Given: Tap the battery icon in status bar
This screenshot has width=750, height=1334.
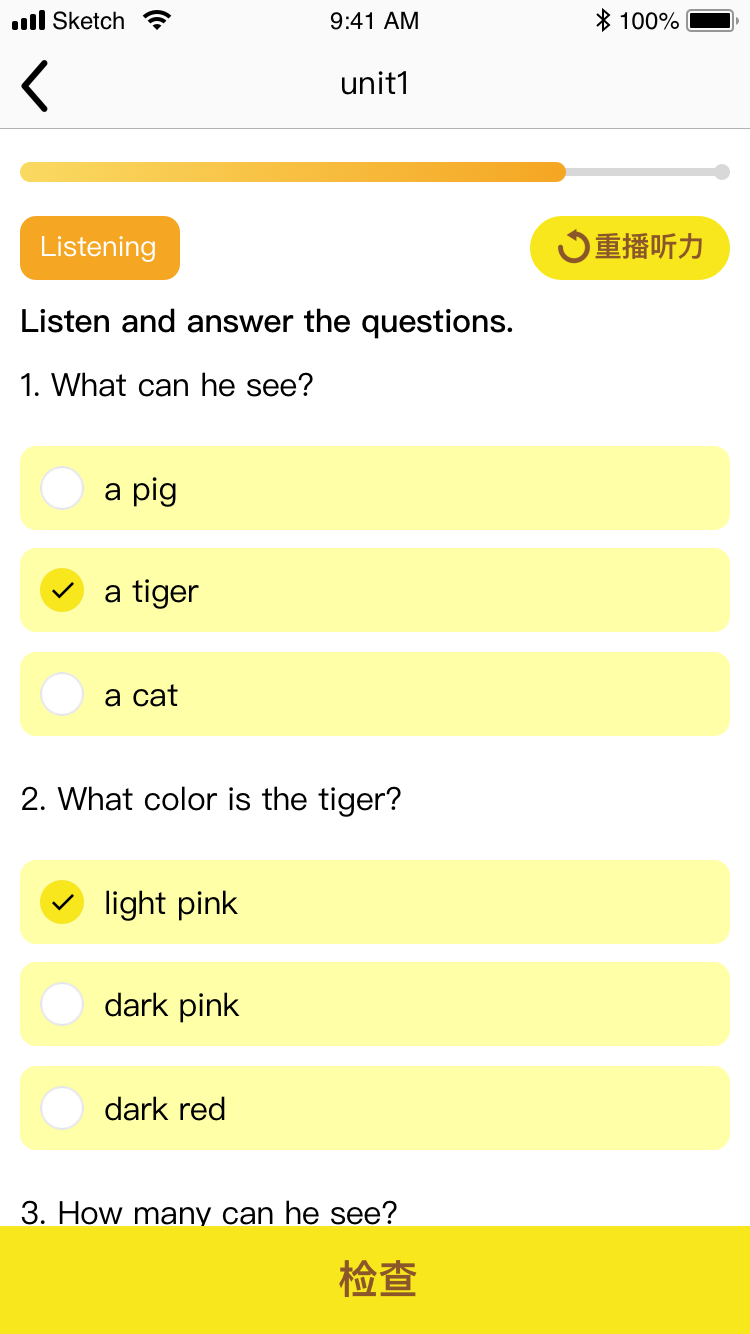Looking at the screenshot, I should 711,20.
